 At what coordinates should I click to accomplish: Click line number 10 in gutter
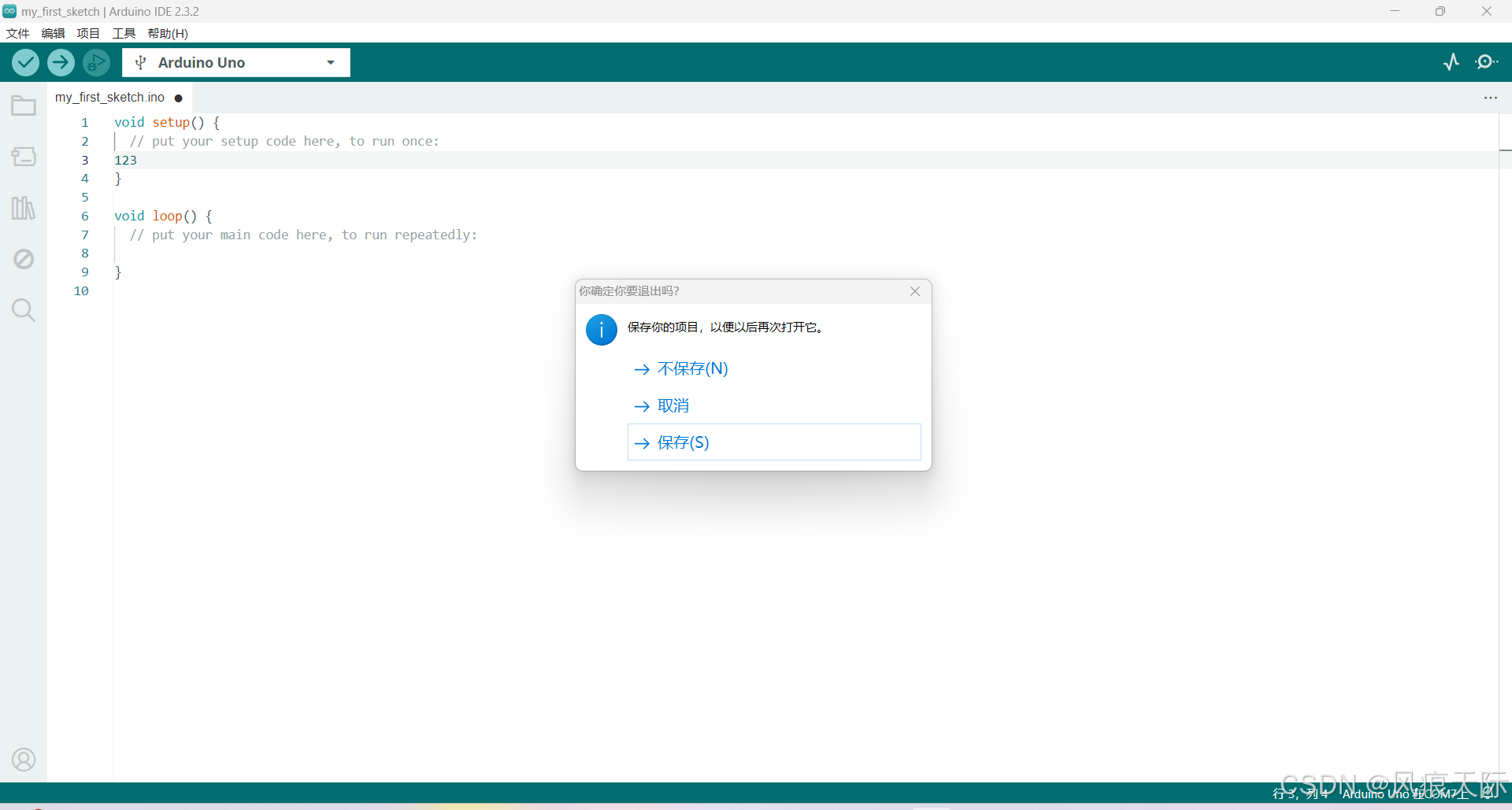(x=81, y=290)
